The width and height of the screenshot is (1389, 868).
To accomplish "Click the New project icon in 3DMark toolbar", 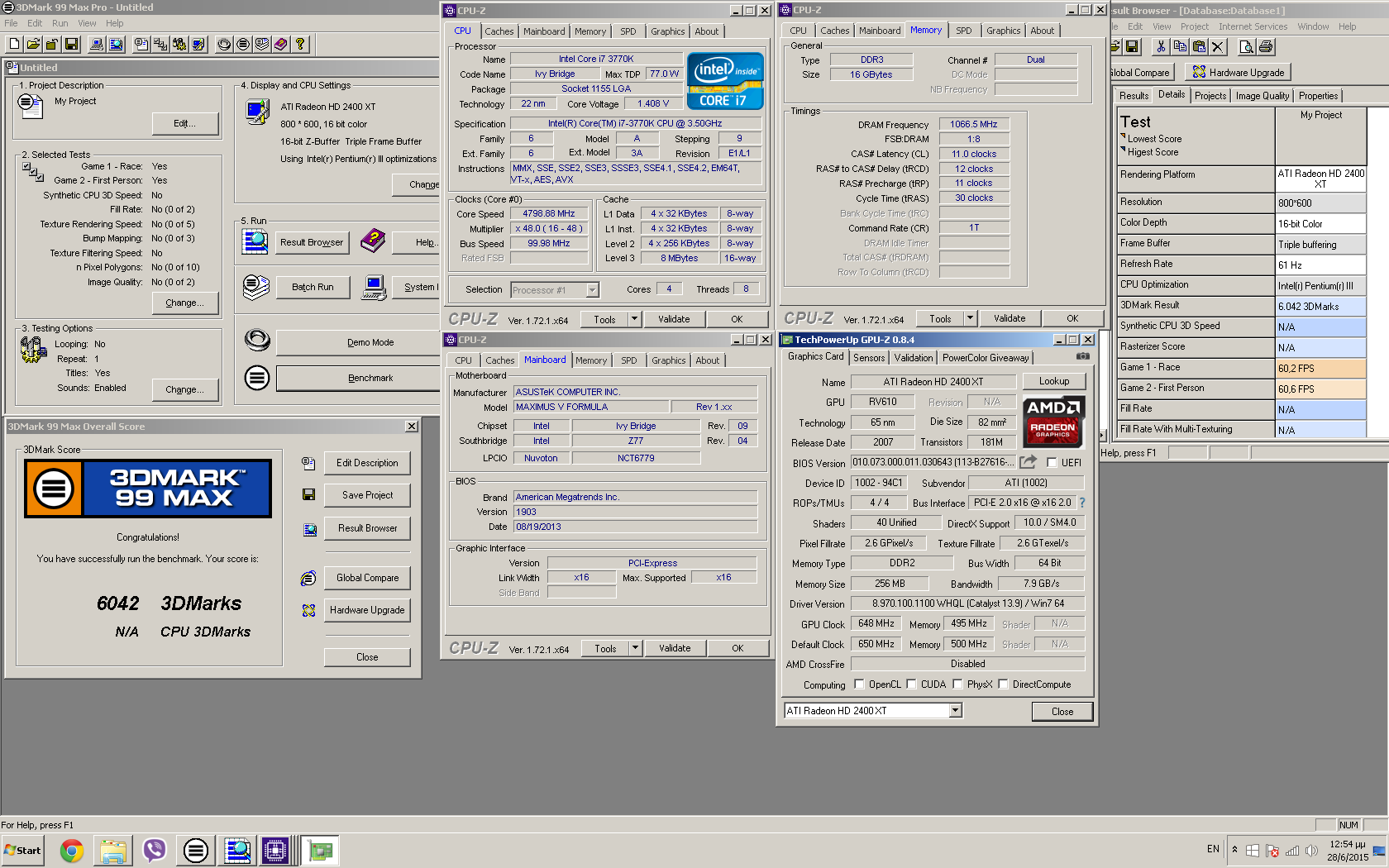I will 14,44.
